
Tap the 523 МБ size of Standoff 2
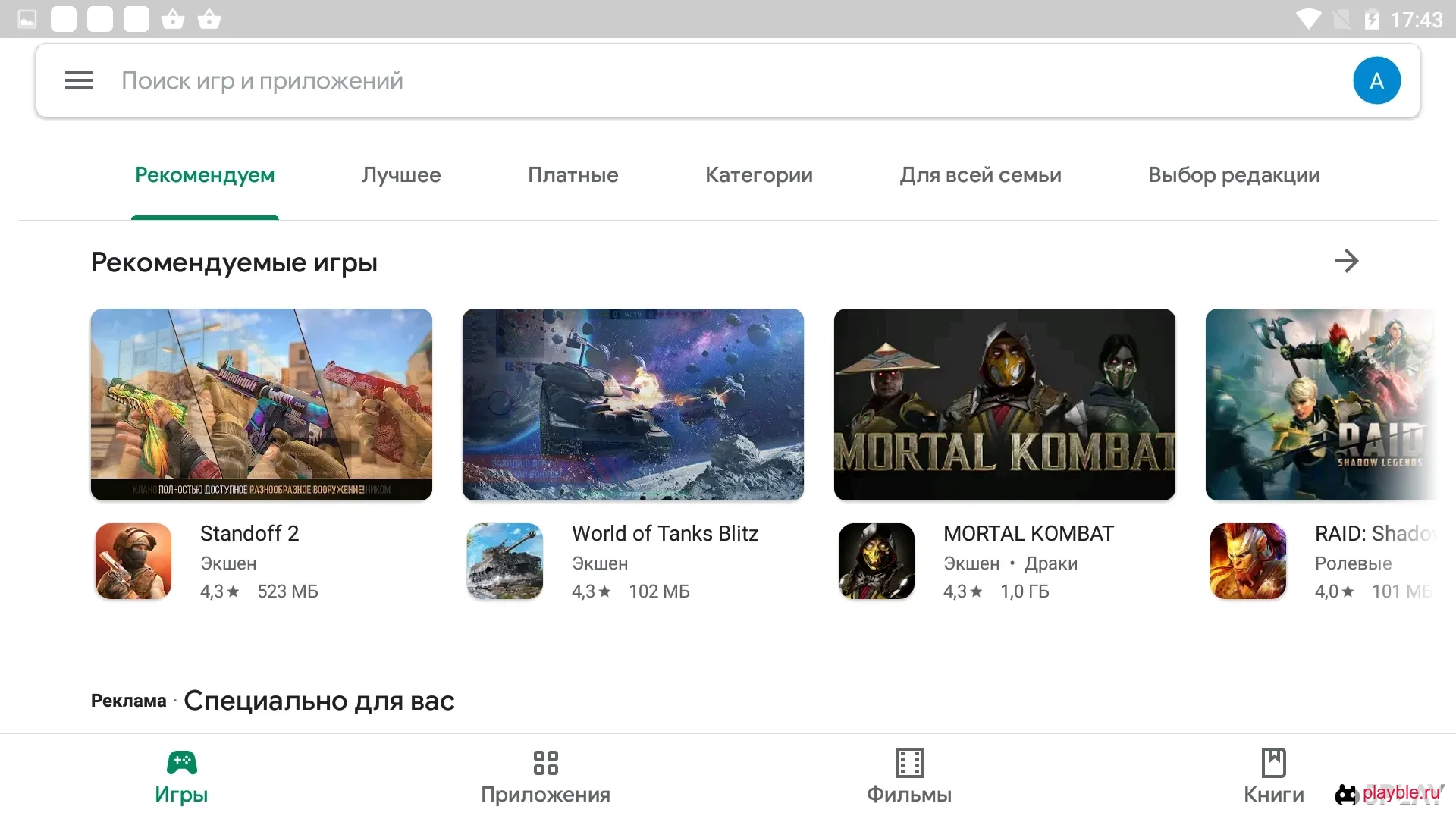[287, 591]
